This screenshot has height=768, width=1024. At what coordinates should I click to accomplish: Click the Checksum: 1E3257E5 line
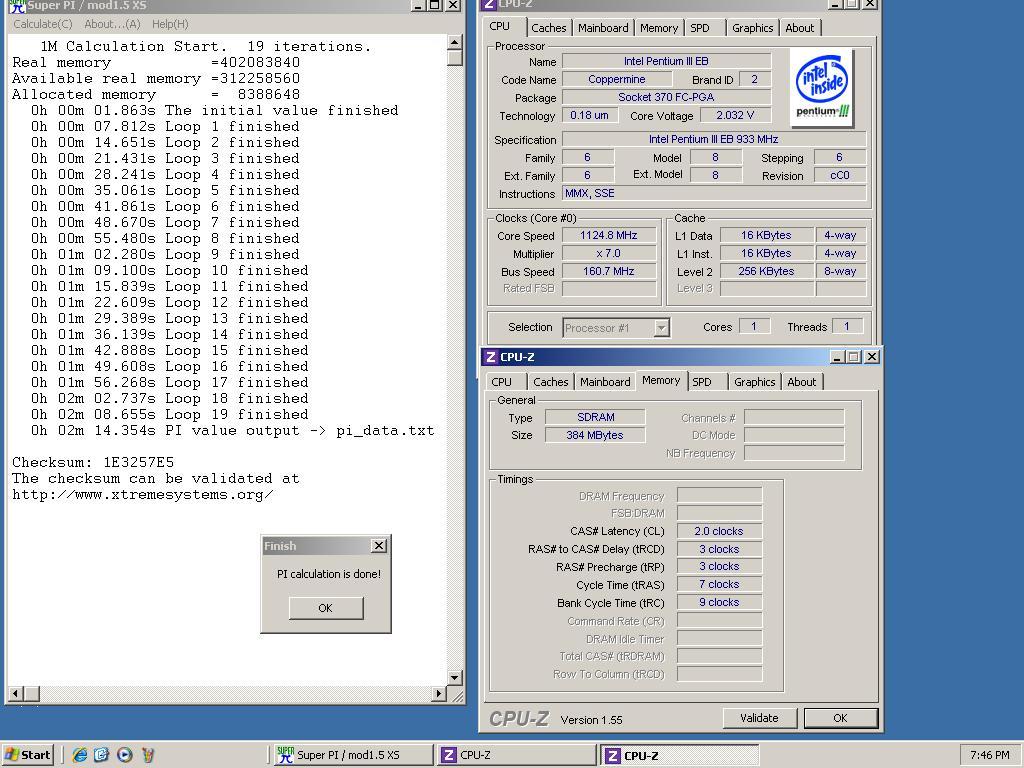tap(93, 462)
